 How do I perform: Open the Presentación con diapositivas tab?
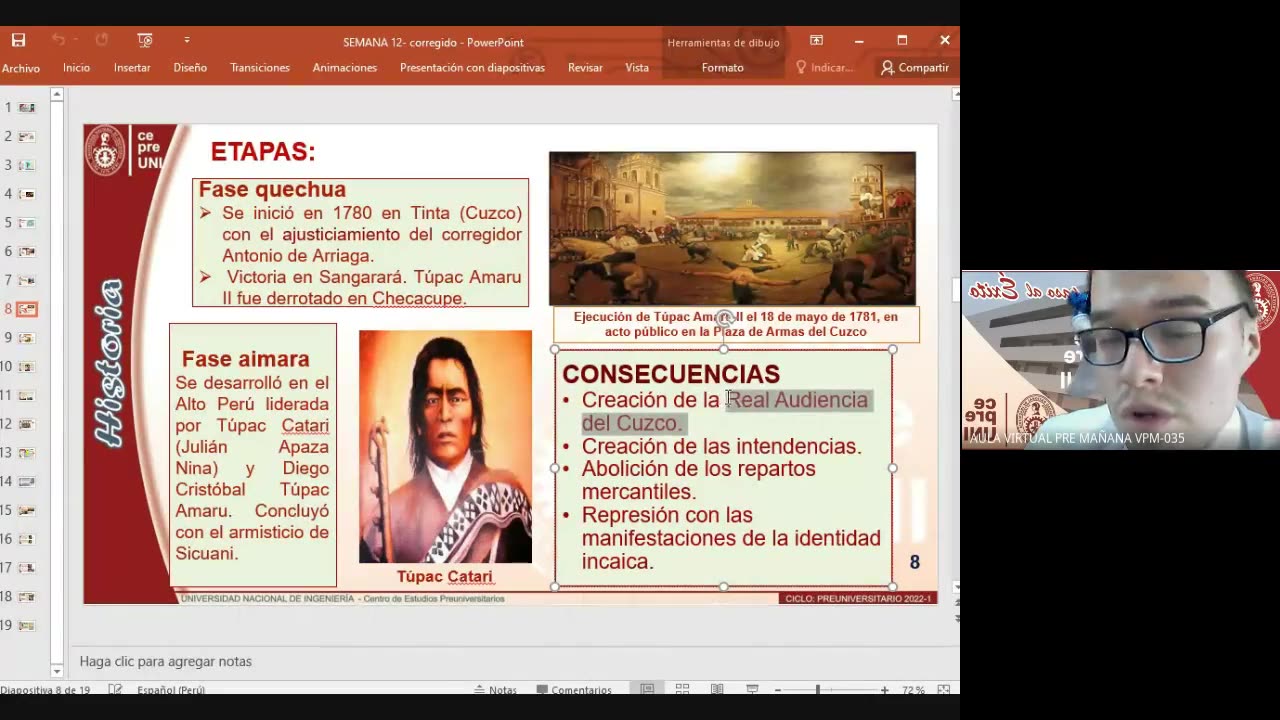[472, 68]
